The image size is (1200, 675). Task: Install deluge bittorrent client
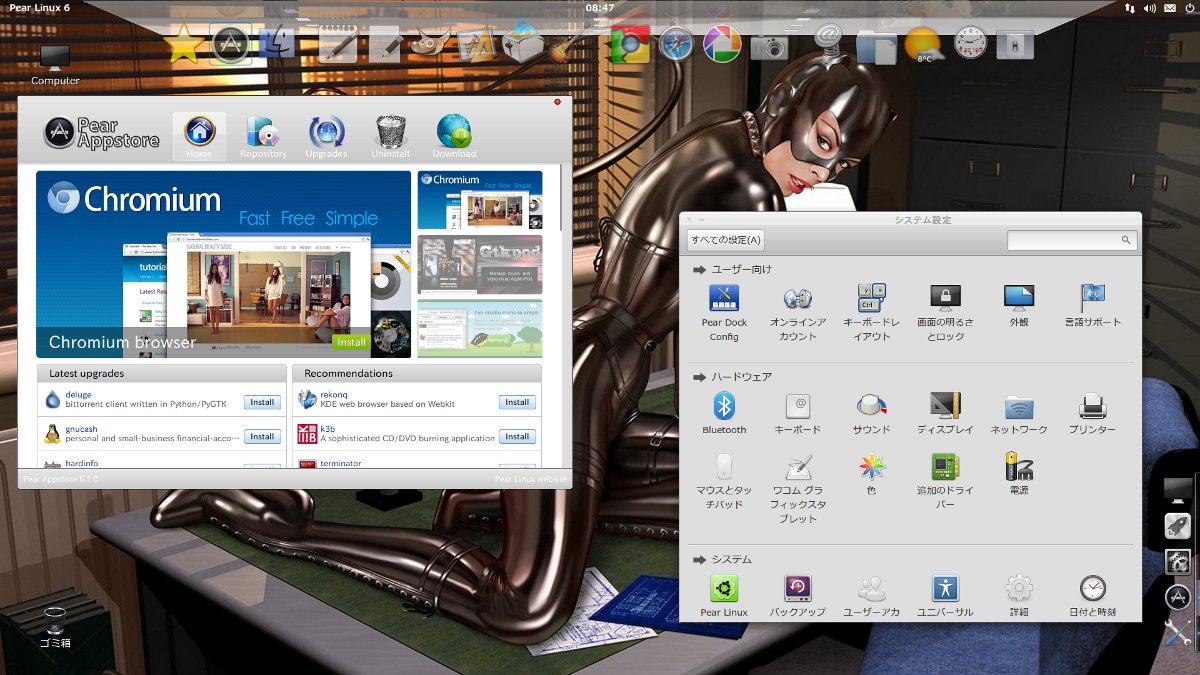(x=262, y=402)
